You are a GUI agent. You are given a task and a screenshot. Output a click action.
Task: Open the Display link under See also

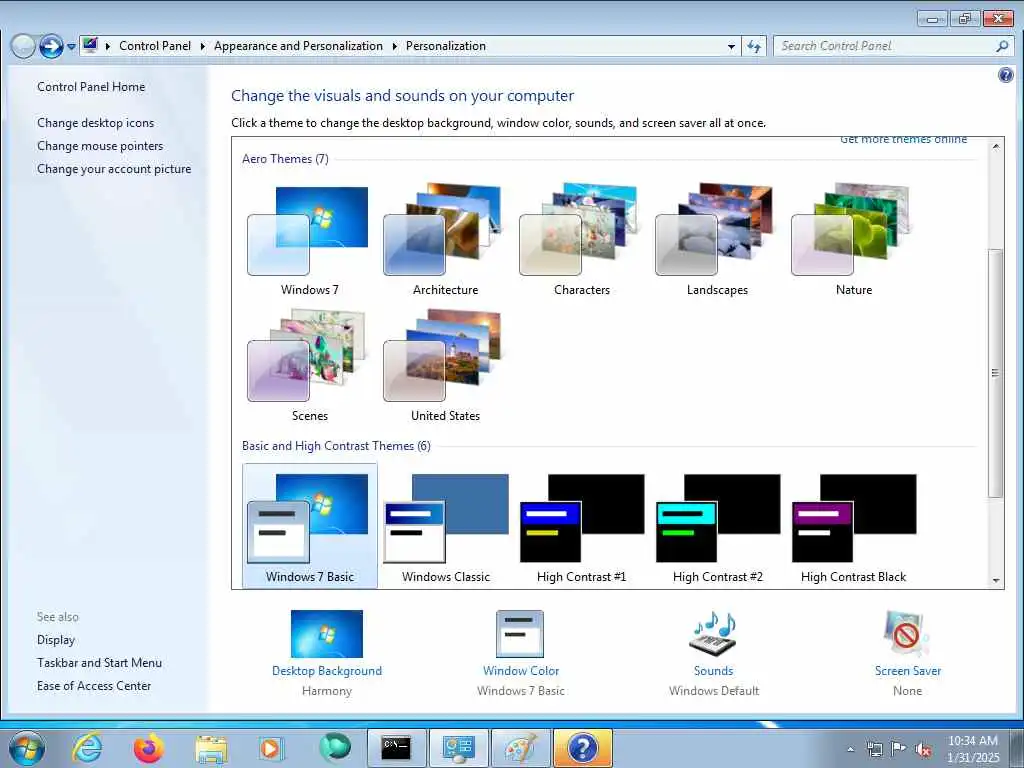pyautogui.click(x=56, y=640)
